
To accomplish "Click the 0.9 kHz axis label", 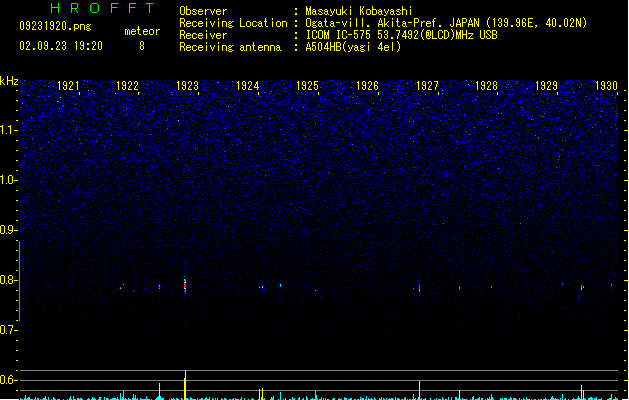I will point(9,230).
